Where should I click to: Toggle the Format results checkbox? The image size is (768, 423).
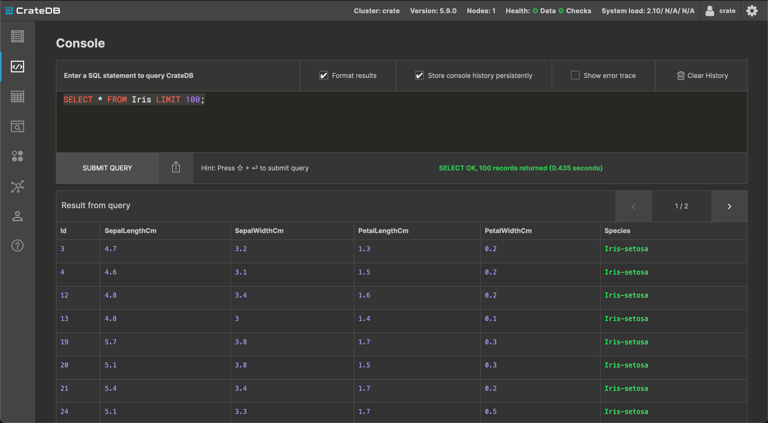[x=323, y=75]
